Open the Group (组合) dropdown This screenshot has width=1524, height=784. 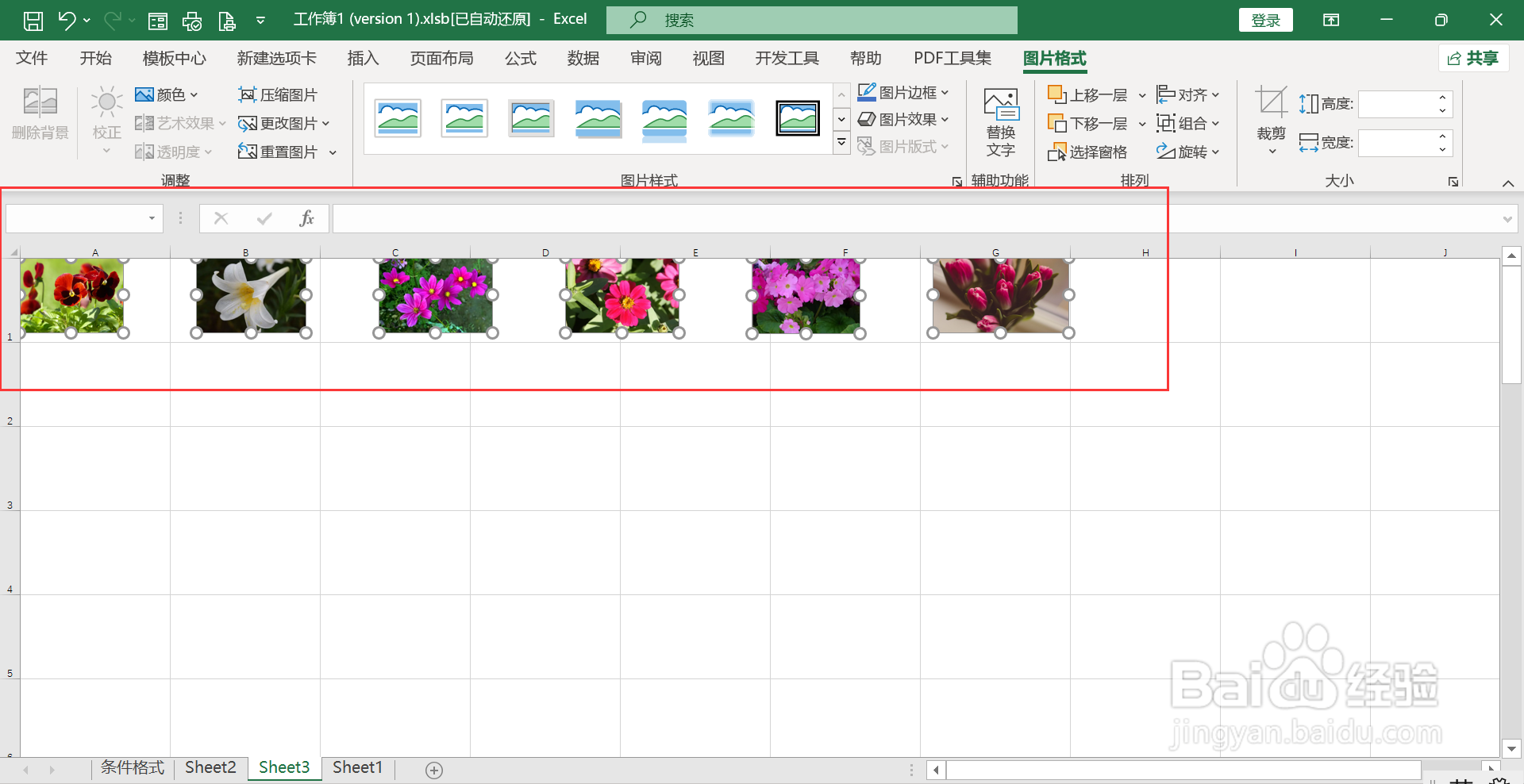point(1187,123)
